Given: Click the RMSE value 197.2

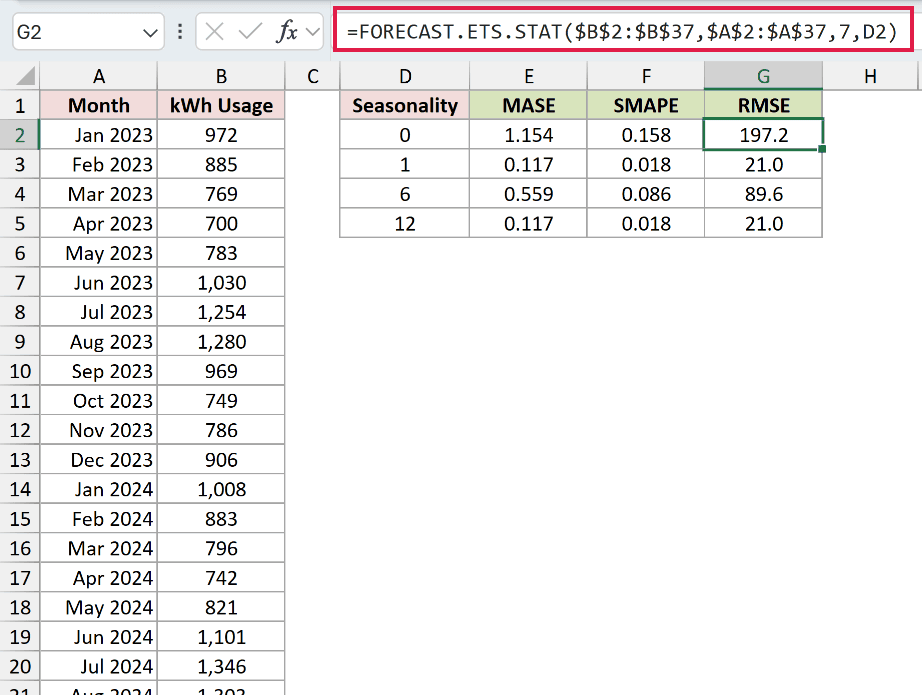Looking at the screenshot, I should [763, 135].
